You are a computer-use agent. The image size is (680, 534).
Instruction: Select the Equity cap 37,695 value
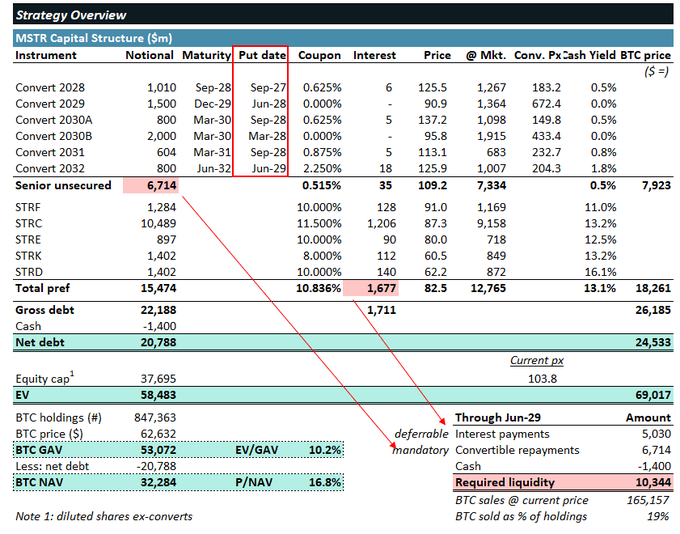click(158, 379)
